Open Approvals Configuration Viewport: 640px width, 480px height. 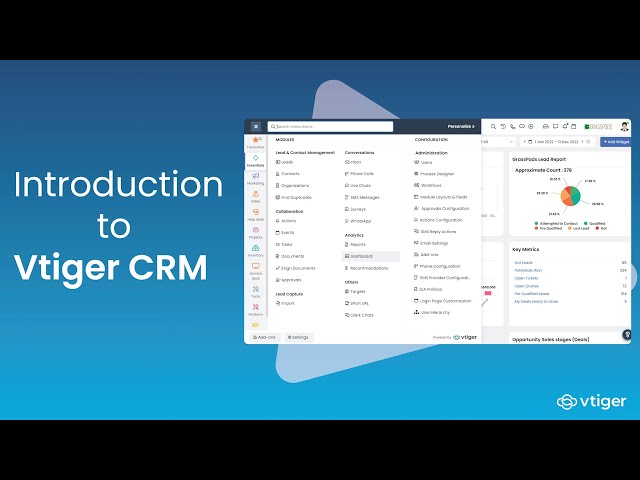[442, 209]
